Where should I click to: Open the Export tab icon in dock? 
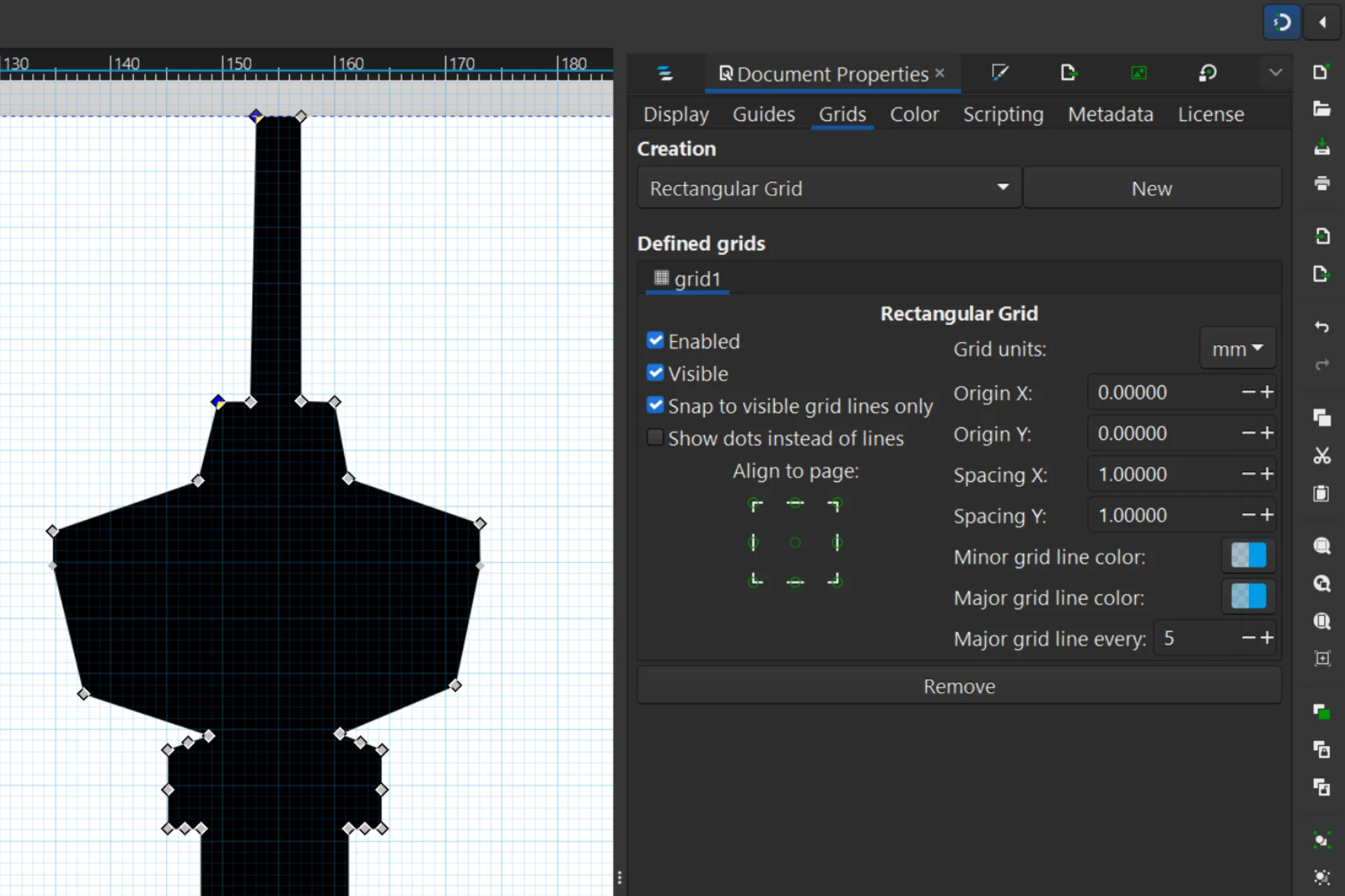(1068, 73)
